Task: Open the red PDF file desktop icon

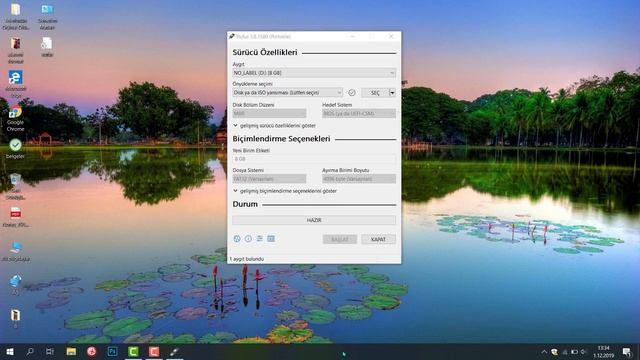Action: click(x=16, y=217)
